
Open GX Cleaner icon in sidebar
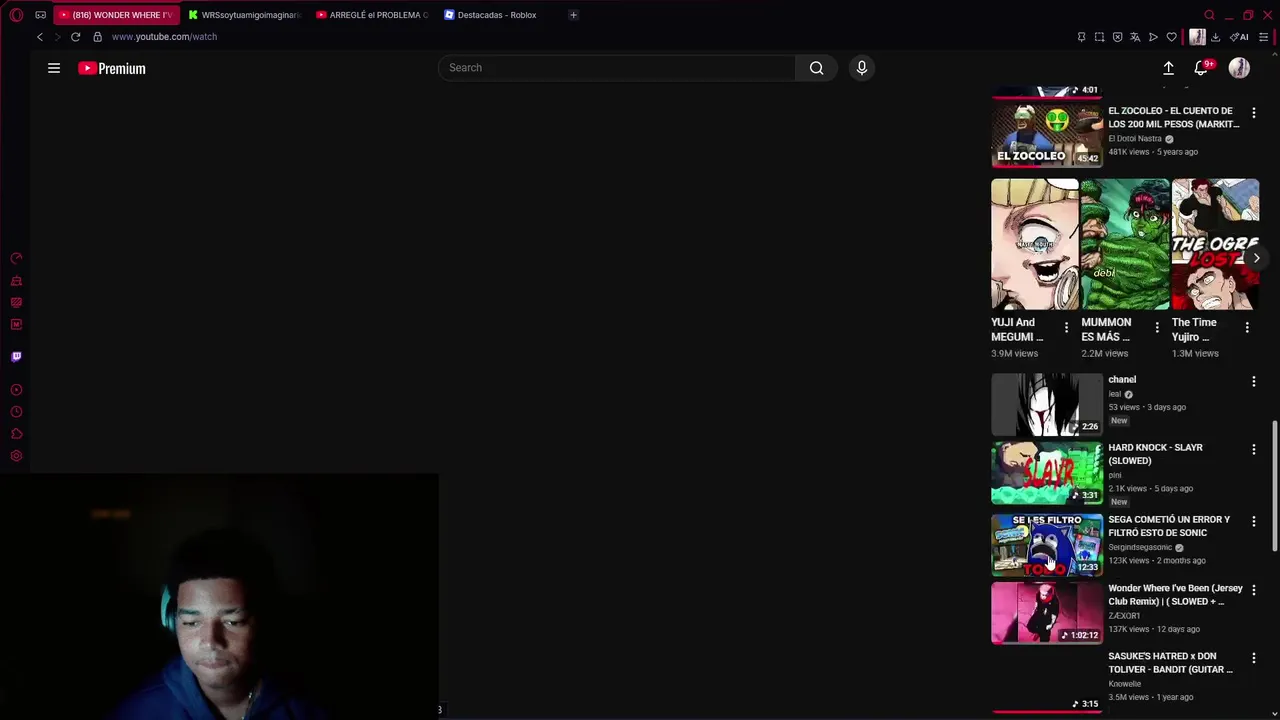(16, 281)
